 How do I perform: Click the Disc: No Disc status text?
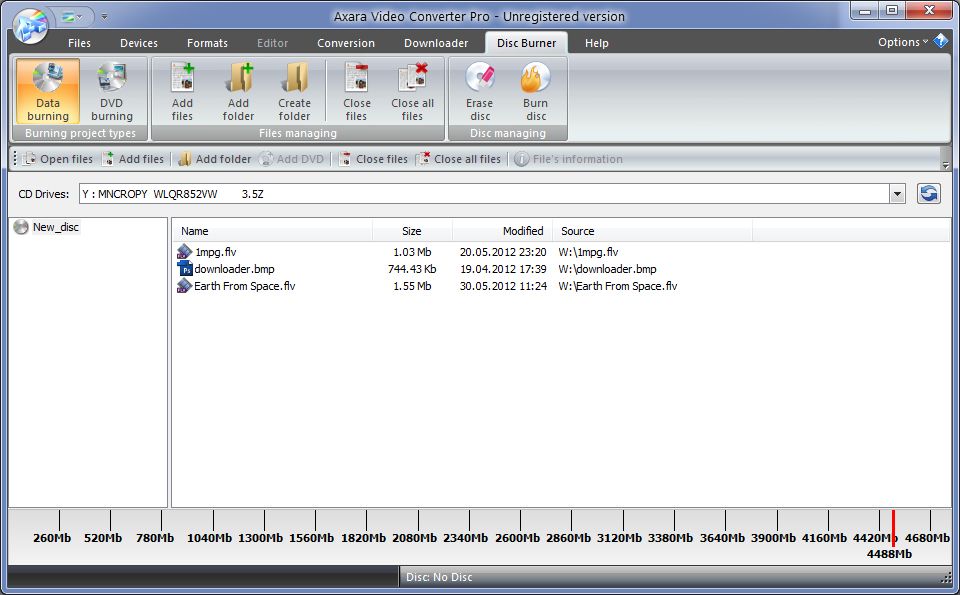pyautogui.click(x=439, y=577)
